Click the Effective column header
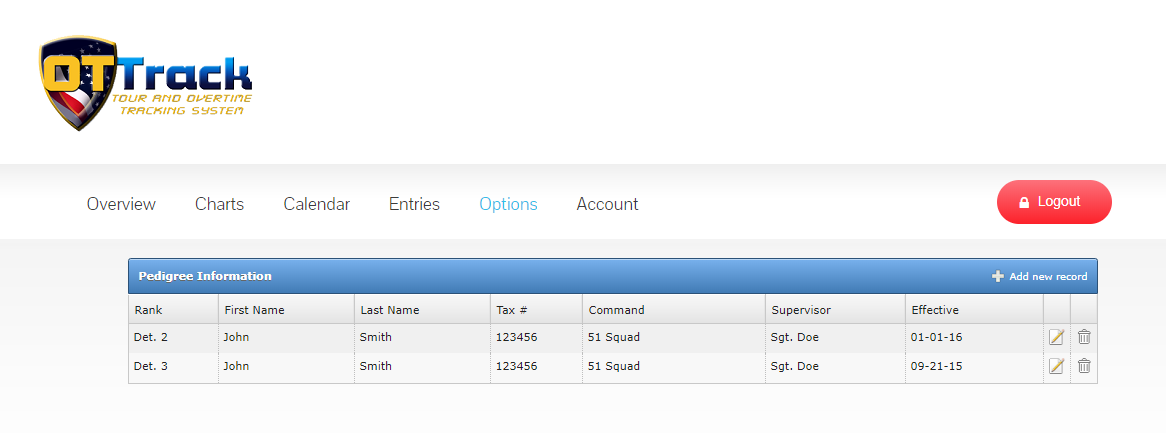Viewport: 1166px width, 438px height. (935, 310)
